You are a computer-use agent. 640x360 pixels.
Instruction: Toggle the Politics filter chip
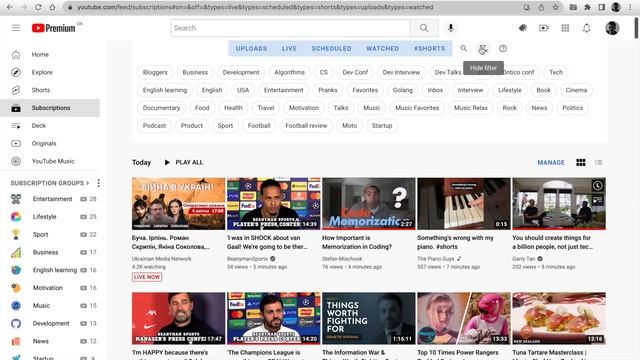click(x=572, y=108)
